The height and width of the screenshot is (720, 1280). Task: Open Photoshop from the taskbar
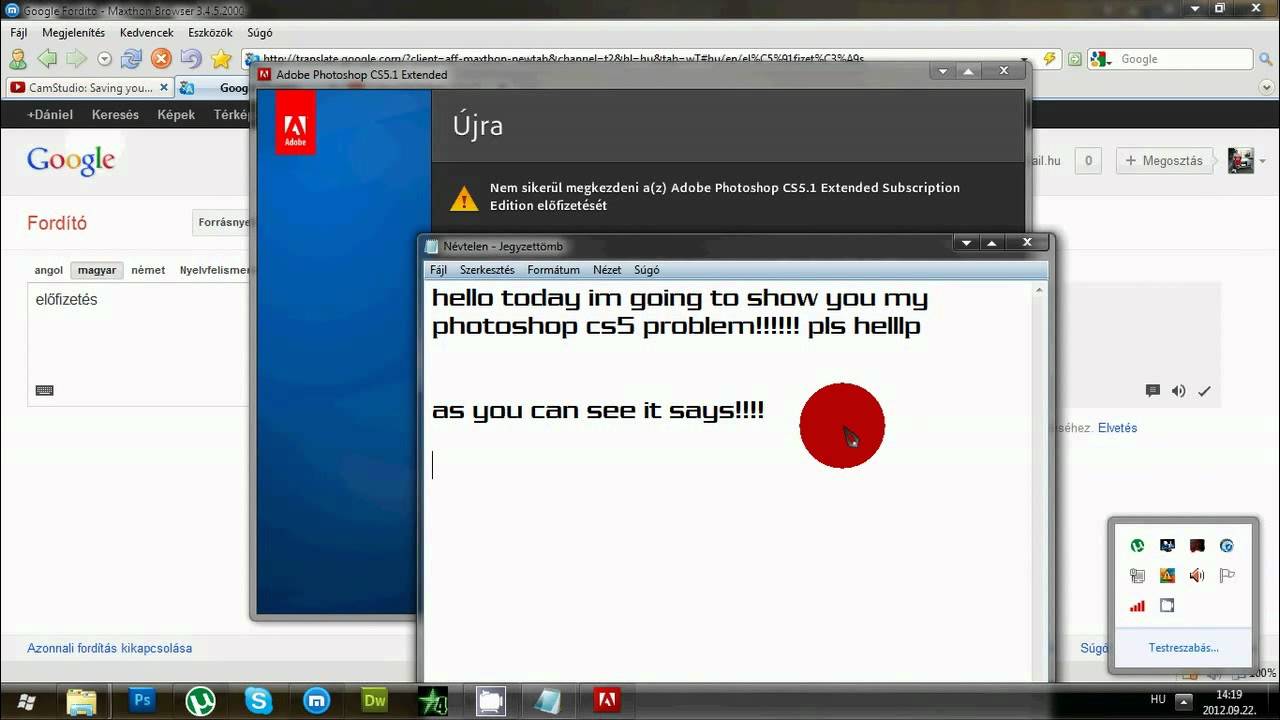coord(142,700)
